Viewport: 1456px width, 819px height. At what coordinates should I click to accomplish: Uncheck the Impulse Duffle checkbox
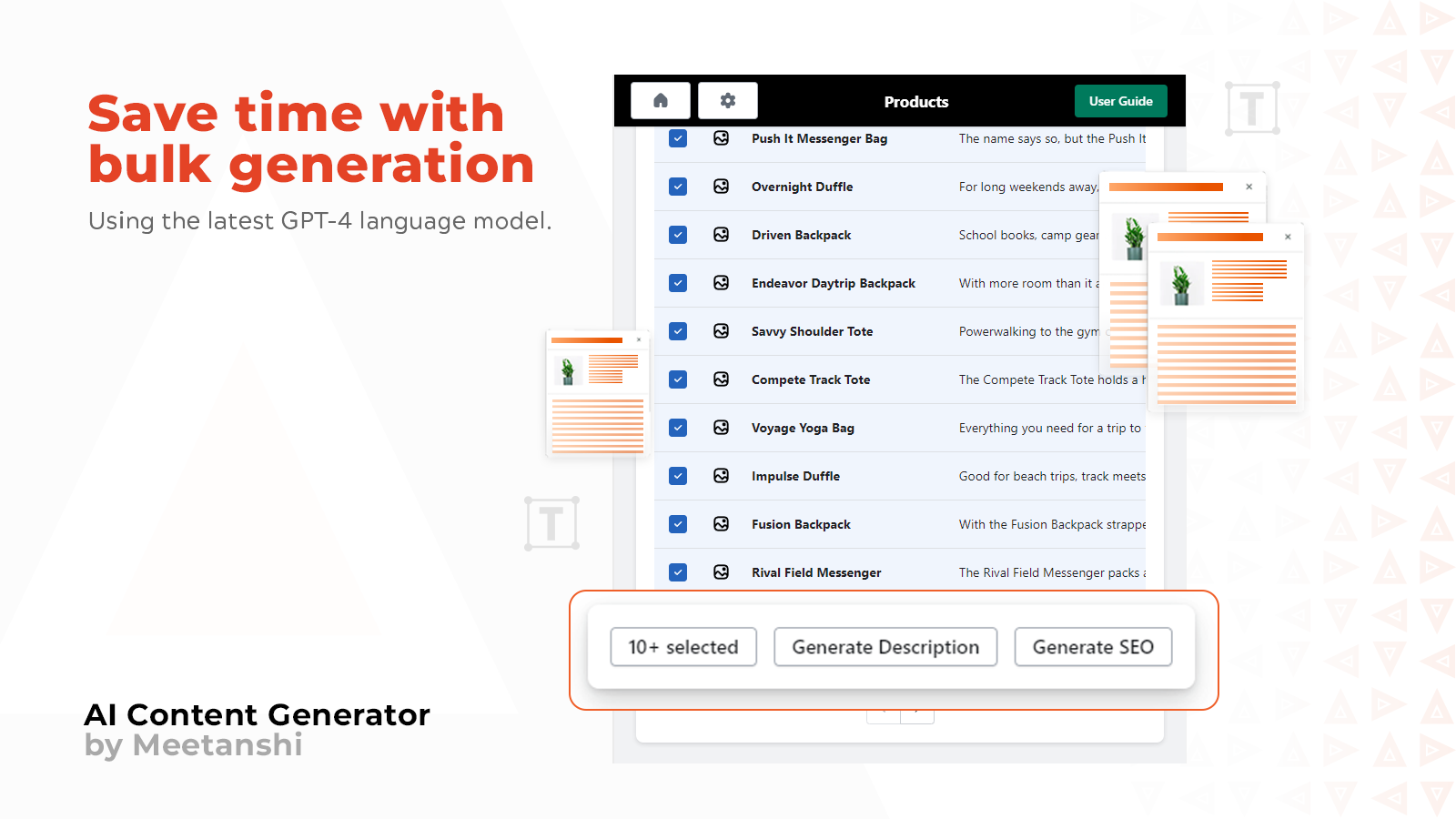(678, 476)
